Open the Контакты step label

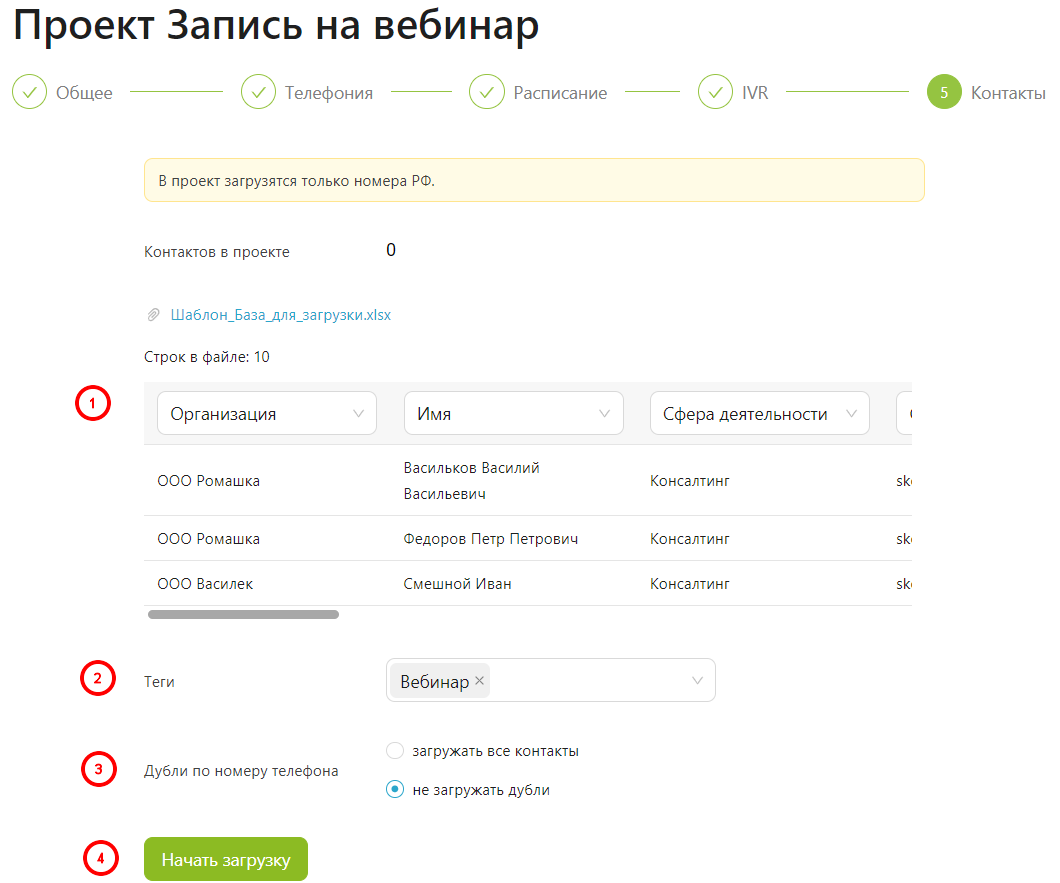tap(1008, 93)
